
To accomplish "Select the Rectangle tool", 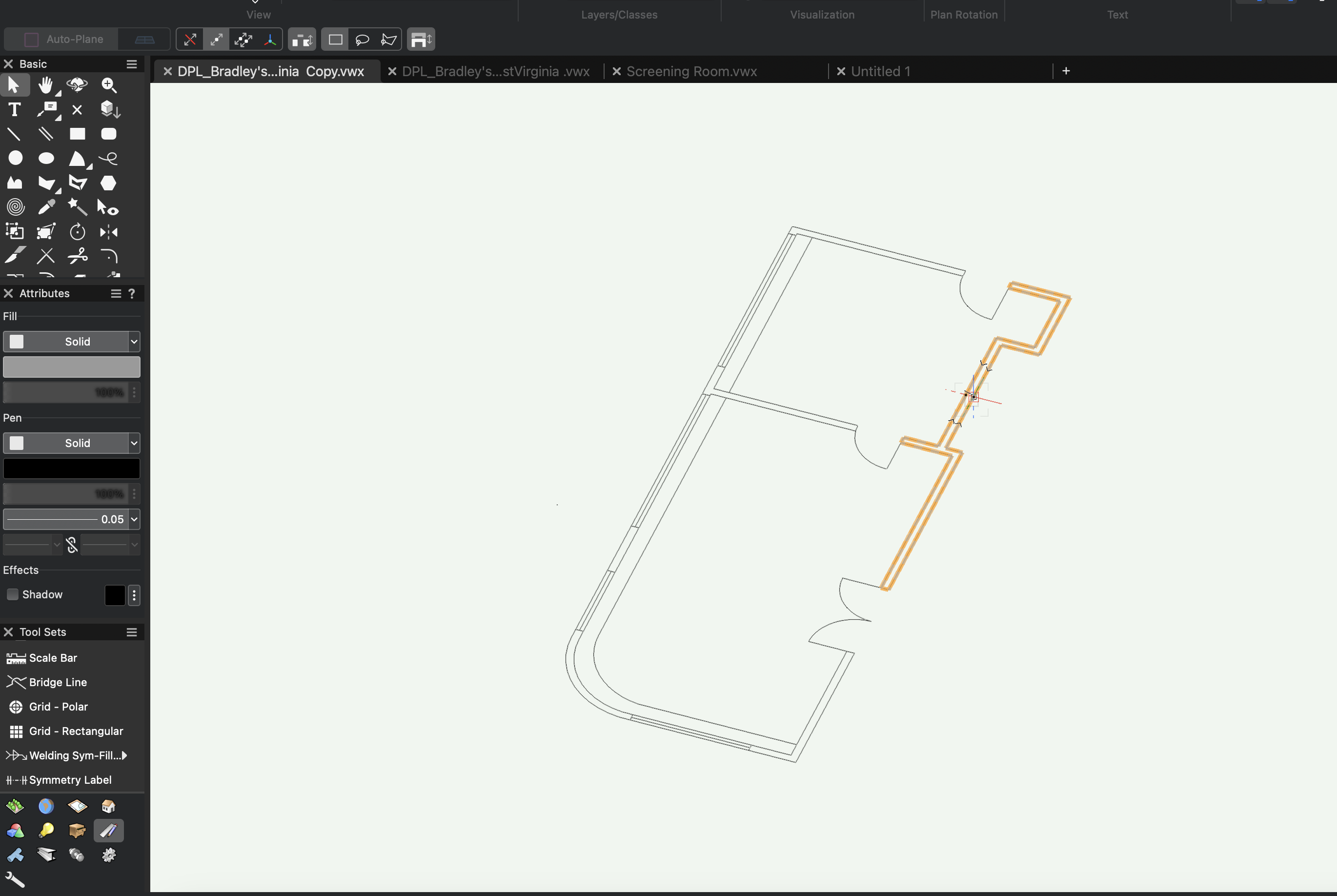I will [77, 134].
